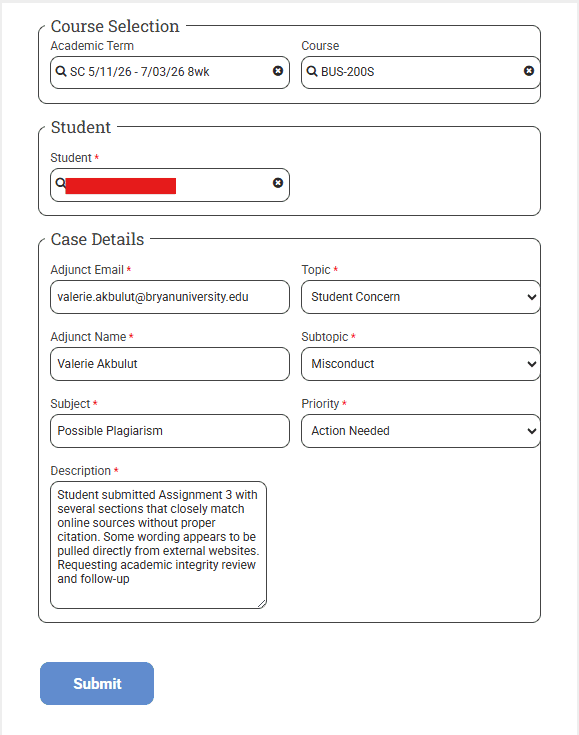Viewport: 579px width, 735px height.
Task: Click the Academic Term search magnifier icon
Action: (61, 71)
